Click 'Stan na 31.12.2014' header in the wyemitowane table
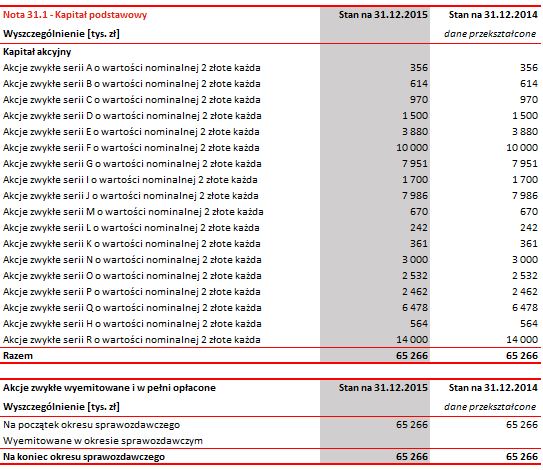 (x=493, y=388)
